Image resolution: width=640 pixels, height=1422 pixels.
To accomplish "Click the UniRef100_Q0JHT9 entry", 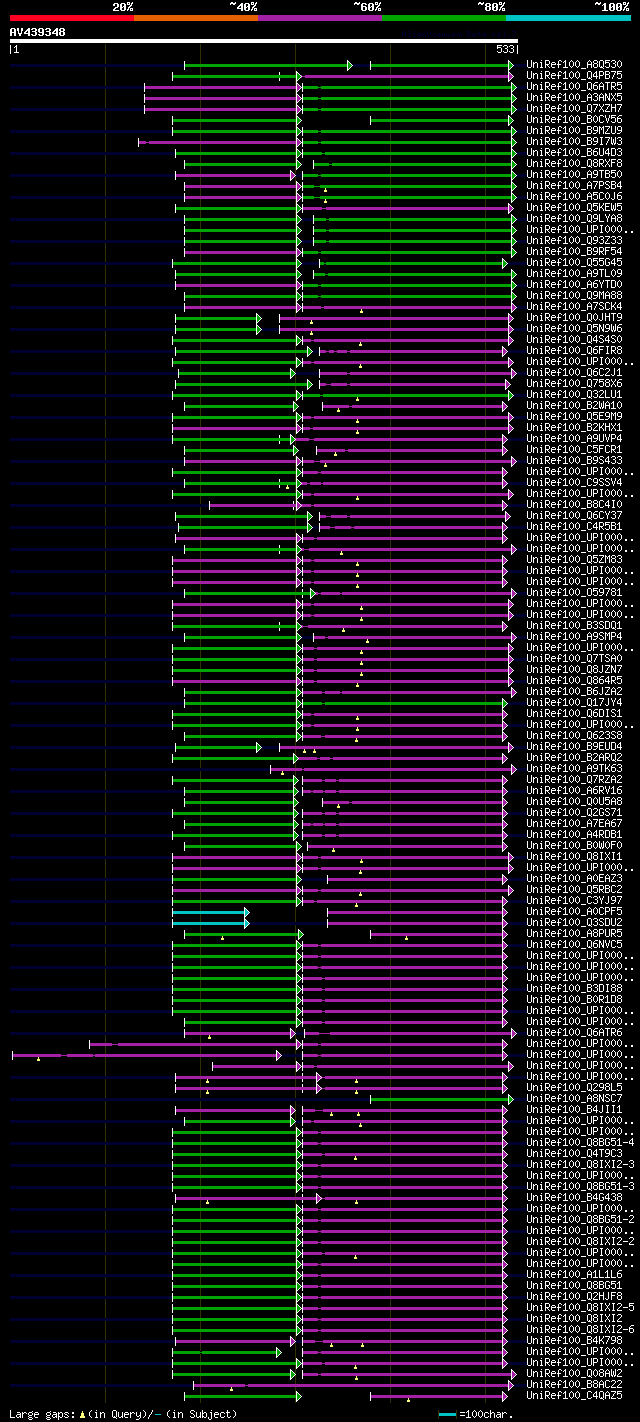I will coord(574,318).
